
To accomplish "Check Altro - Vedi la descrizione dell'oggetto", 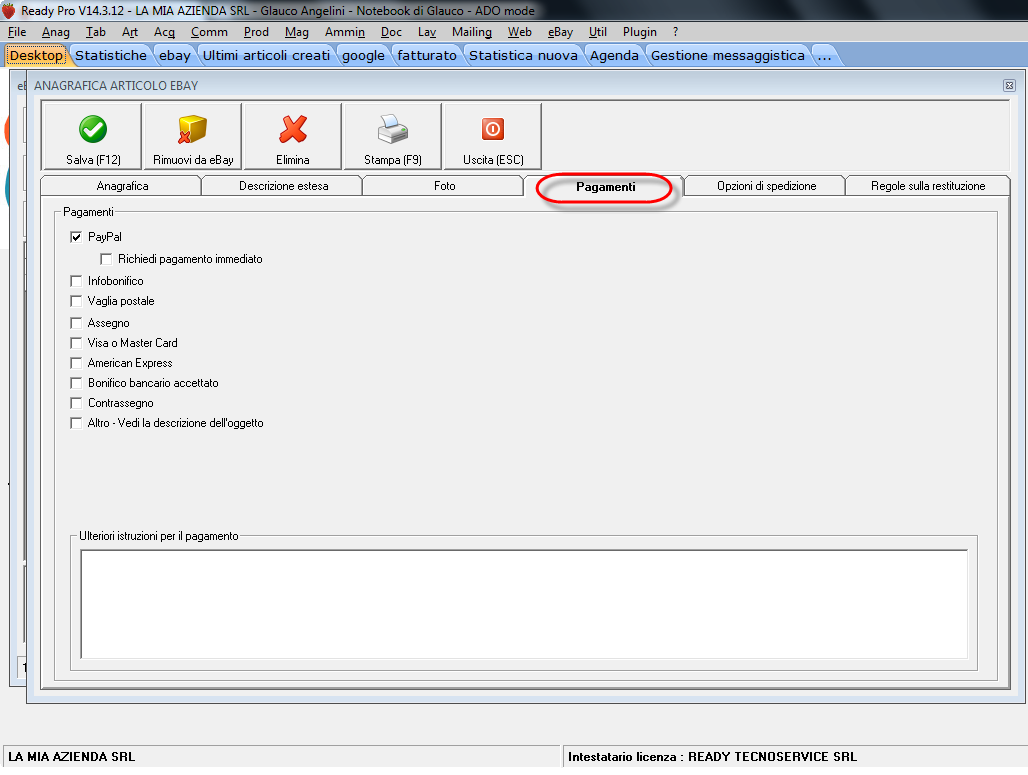I will pos(76,423).
